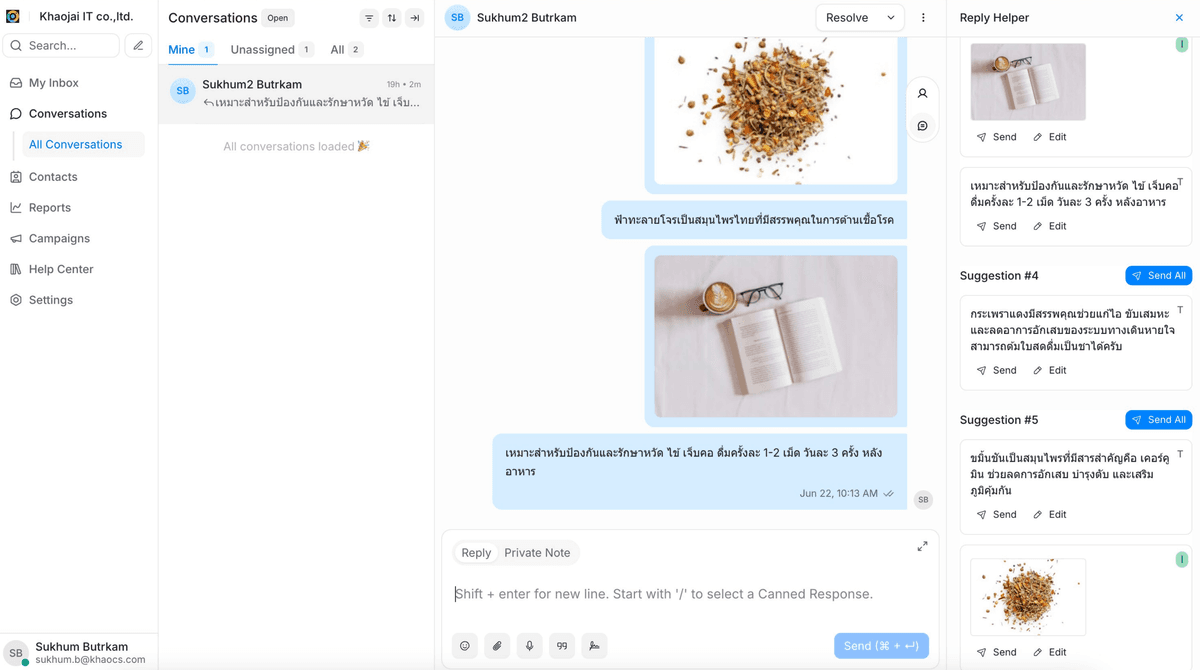
Task: Send Suggestion #4 with Send All
Action: (1158, 275)
